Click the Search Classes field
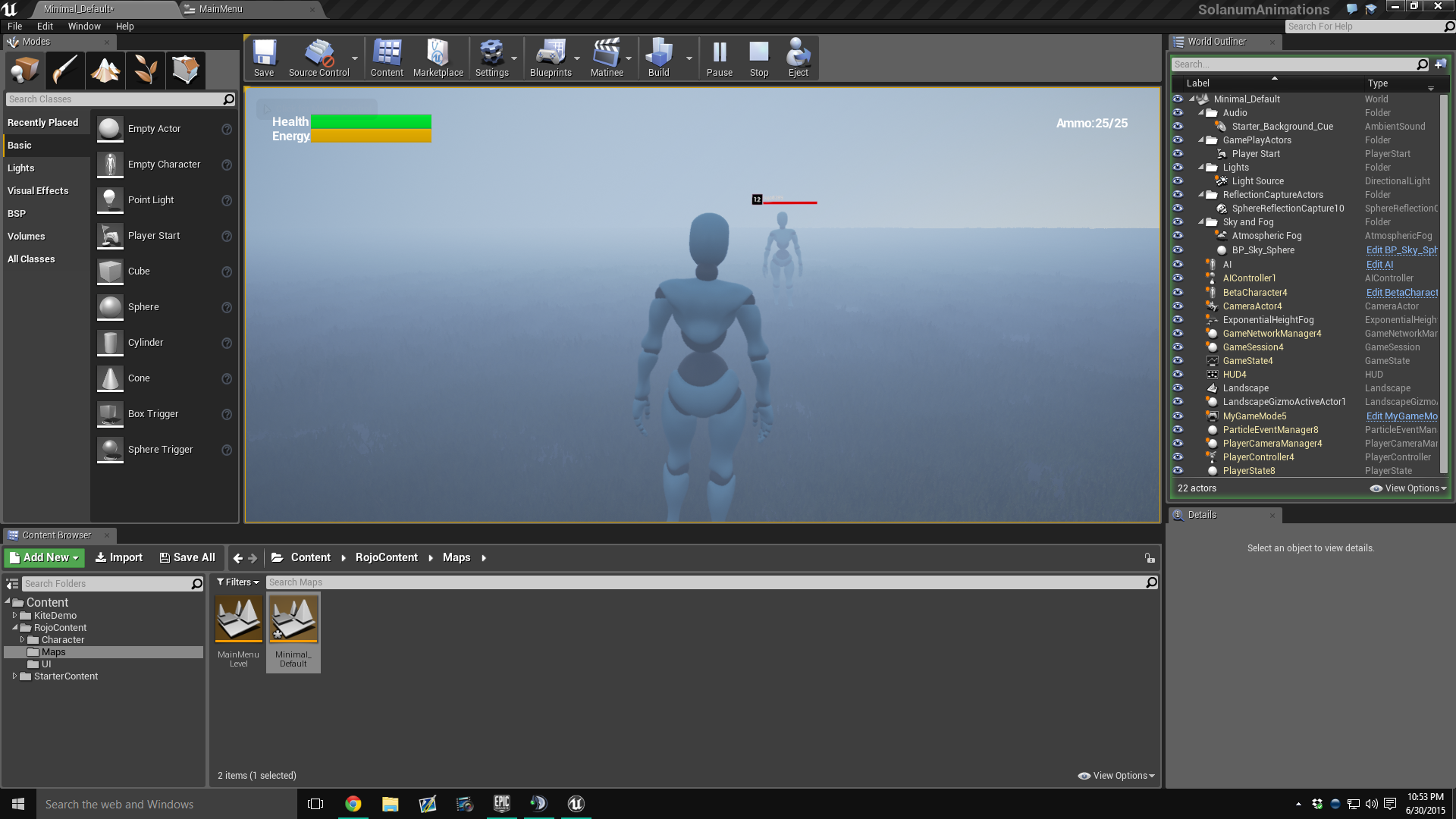Viewport: 1456px width, 819px height. [x=121, y=99]
